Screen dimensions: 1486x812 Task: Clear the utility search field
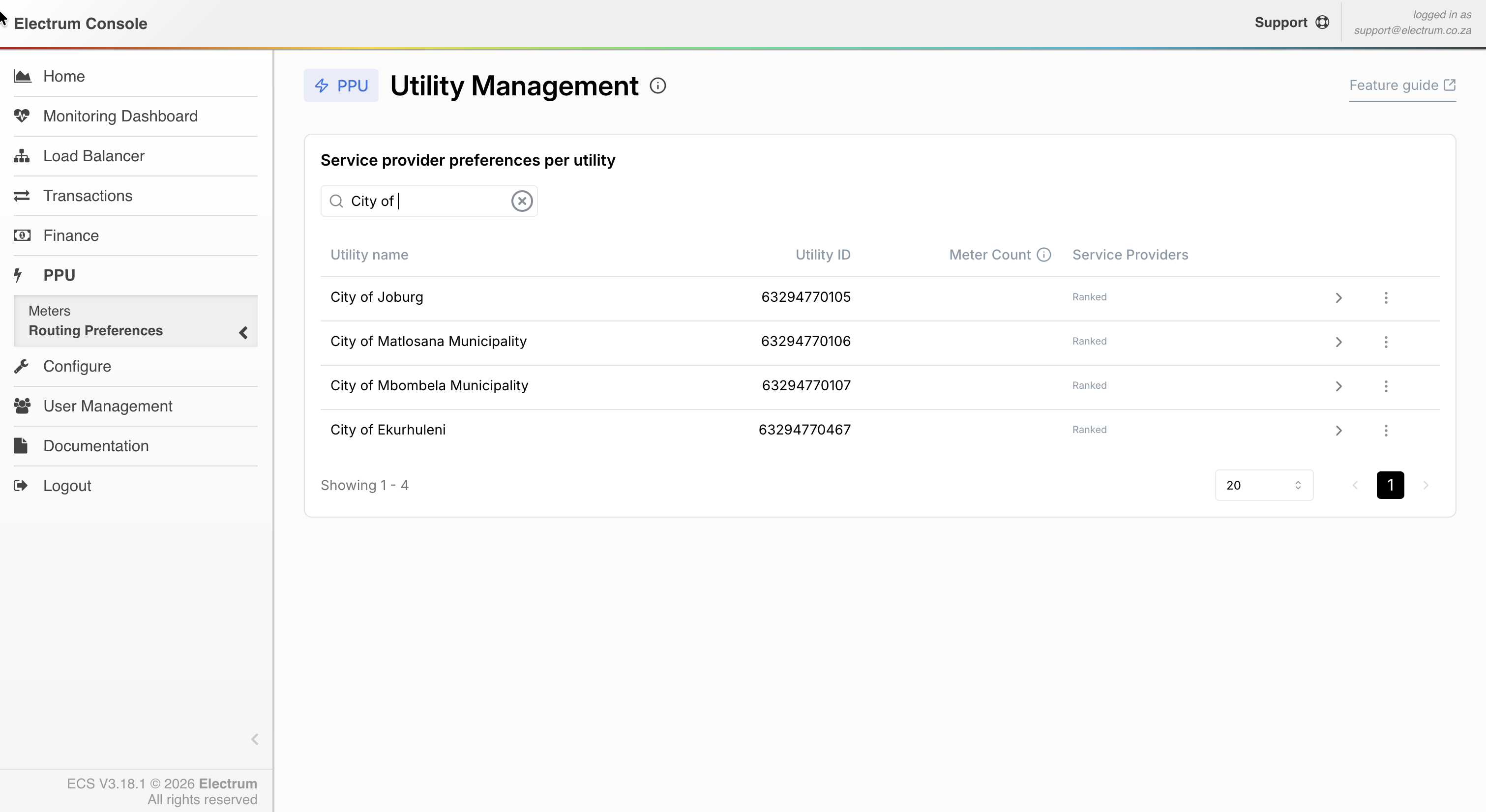coord(522,201)
